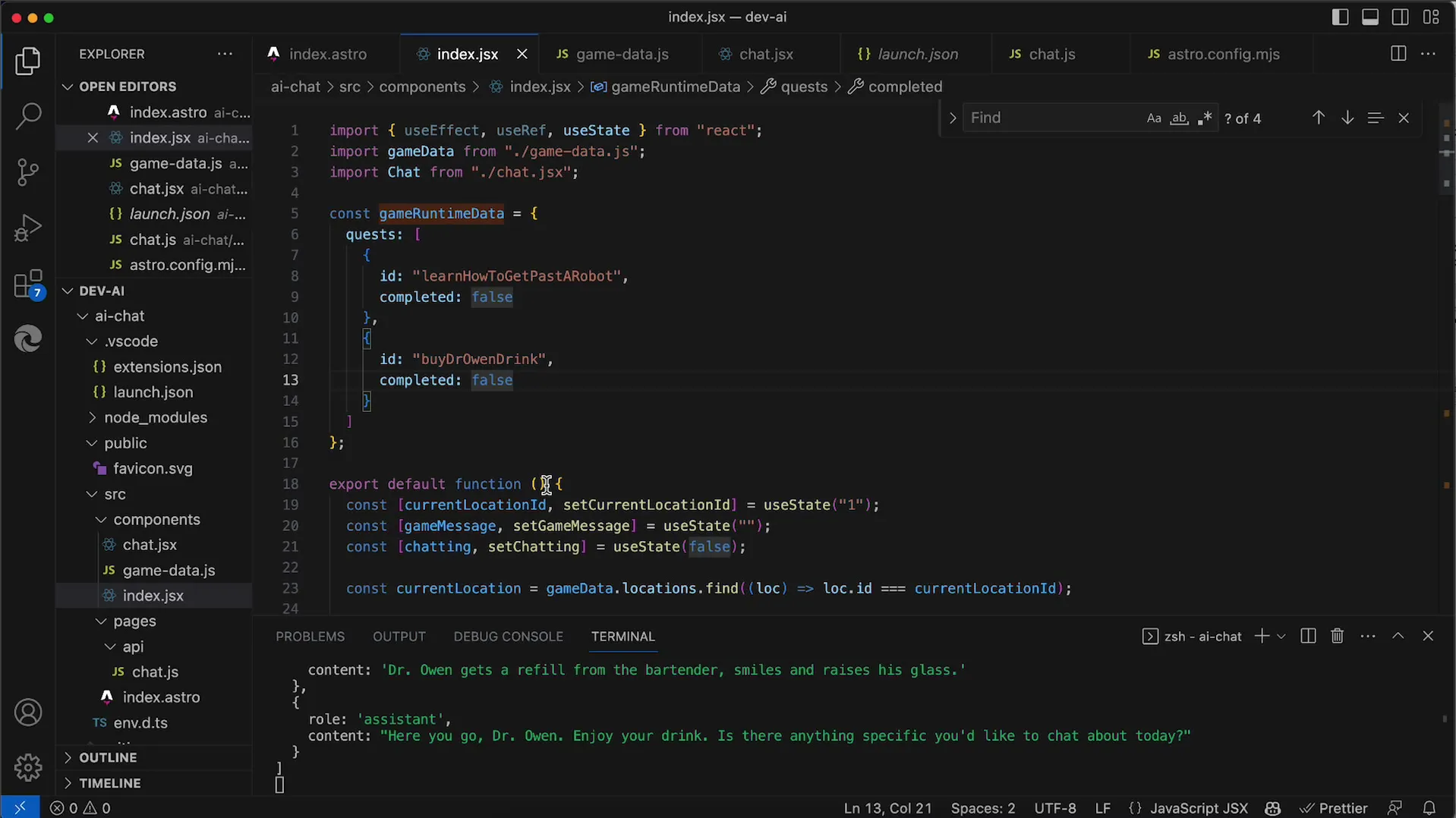This screenshot has width=1456, height=818.
Task: Open the Extensions view with badge 7
Action: pos(28,285)
